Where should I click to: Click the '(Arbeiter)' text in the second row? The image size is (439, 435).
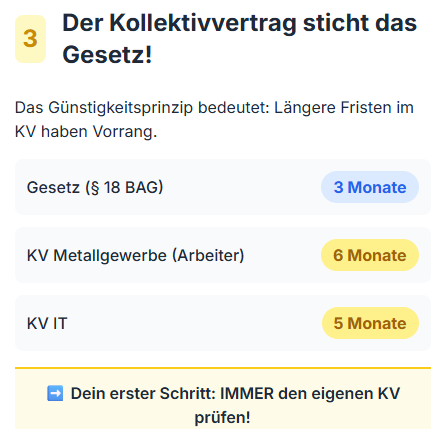point(208,255)
